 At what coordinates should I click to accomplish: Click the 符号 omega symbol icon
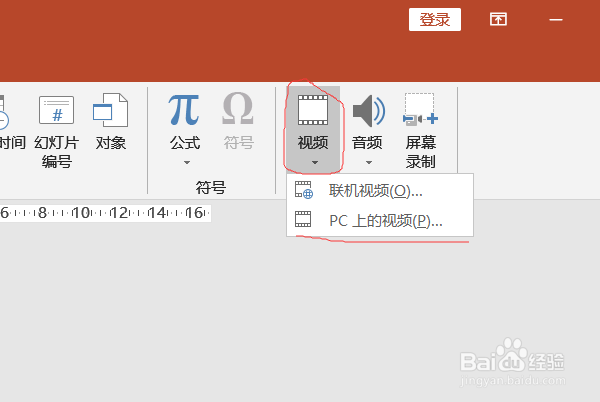point(238,109)
